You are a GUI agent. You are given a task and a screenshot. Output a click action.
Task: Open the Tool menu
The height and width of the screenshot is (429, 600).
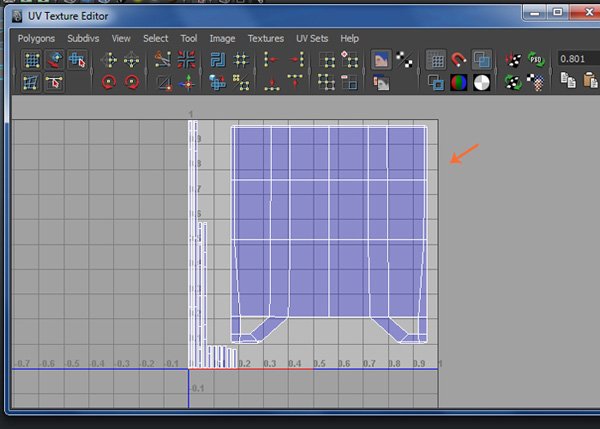click(x=189, y=38)
